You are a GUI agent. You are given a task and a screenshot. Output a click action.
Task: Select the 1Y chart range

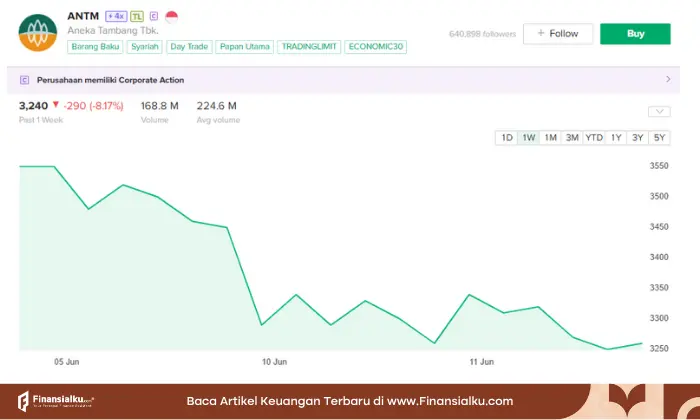coord(616,137)
